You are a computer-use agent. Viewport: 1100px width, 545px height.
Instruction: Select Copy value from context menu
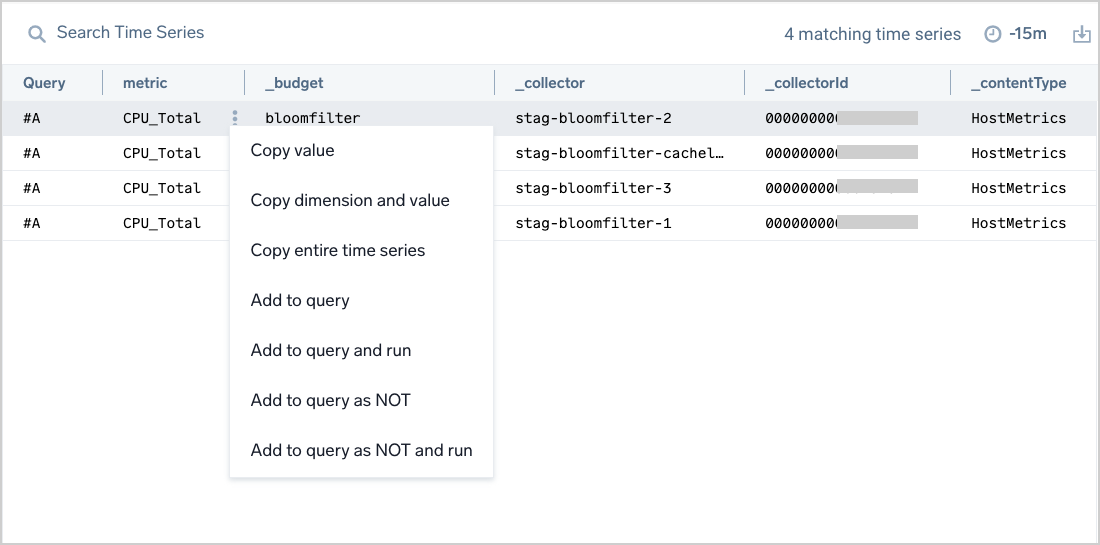coord(292,151)
